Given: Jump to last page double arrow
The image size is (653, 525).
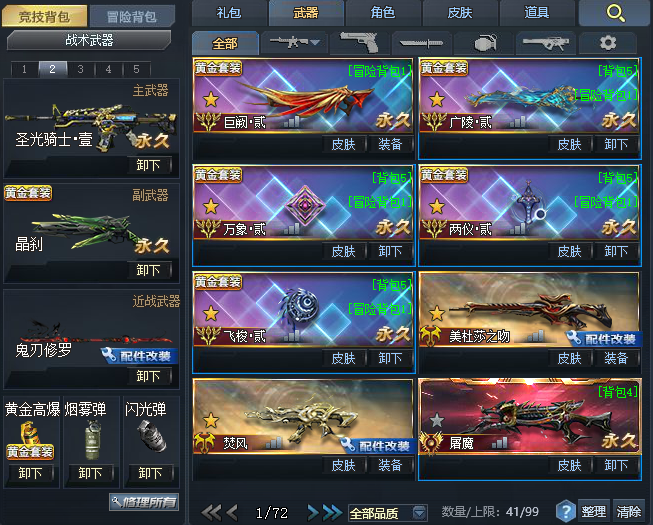Looking at the screenshot, I should click(x=332, y=513).
